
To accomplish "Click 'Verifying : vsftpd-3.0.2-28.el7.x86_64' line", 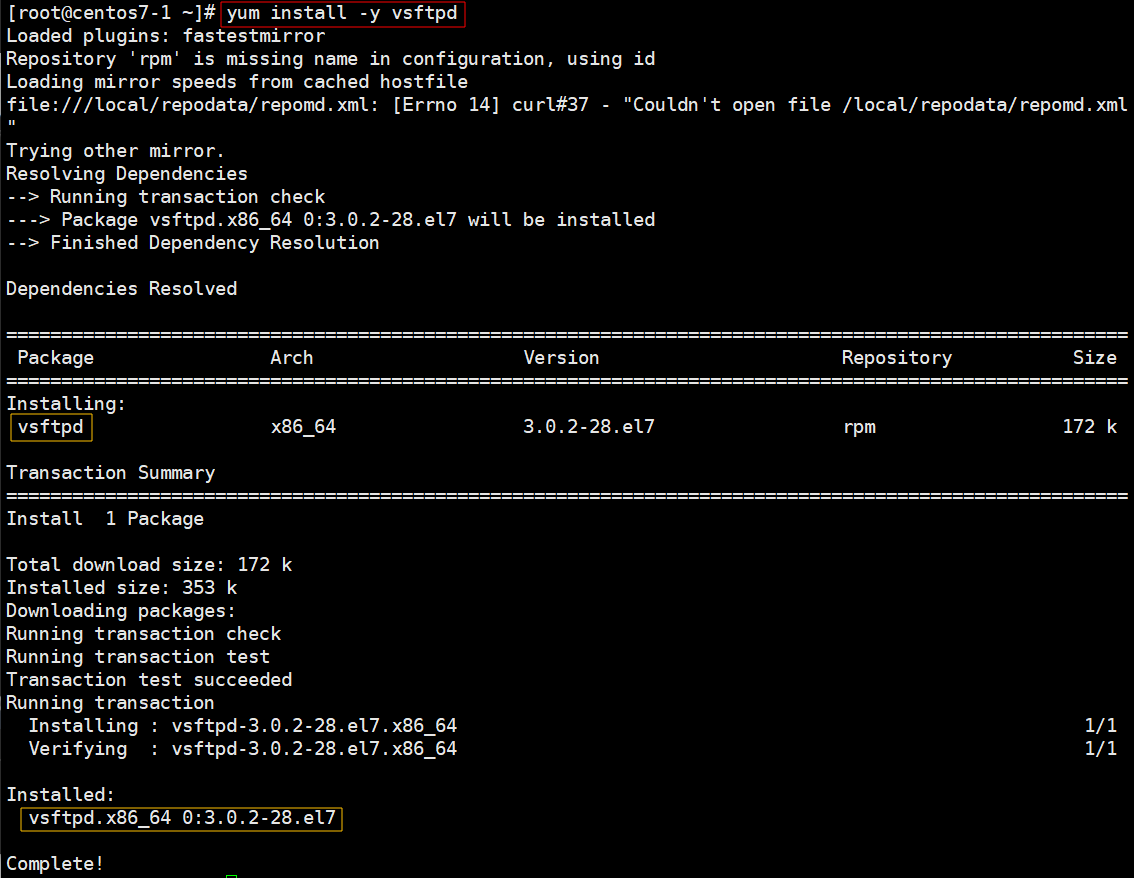I will click(243, 749).
